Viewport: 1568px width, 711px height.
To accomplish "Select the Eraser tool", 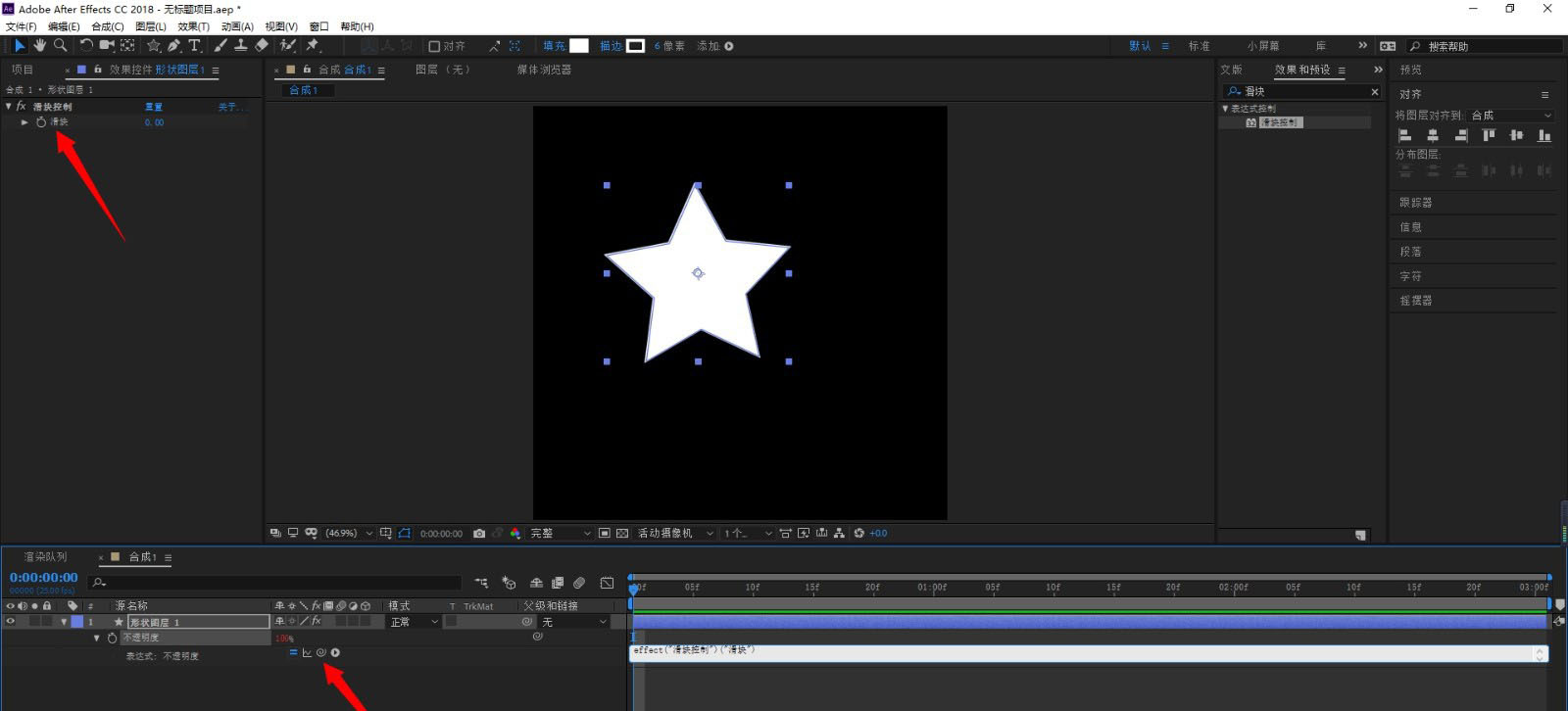I will pyautogui.click(x=261, y=46).
